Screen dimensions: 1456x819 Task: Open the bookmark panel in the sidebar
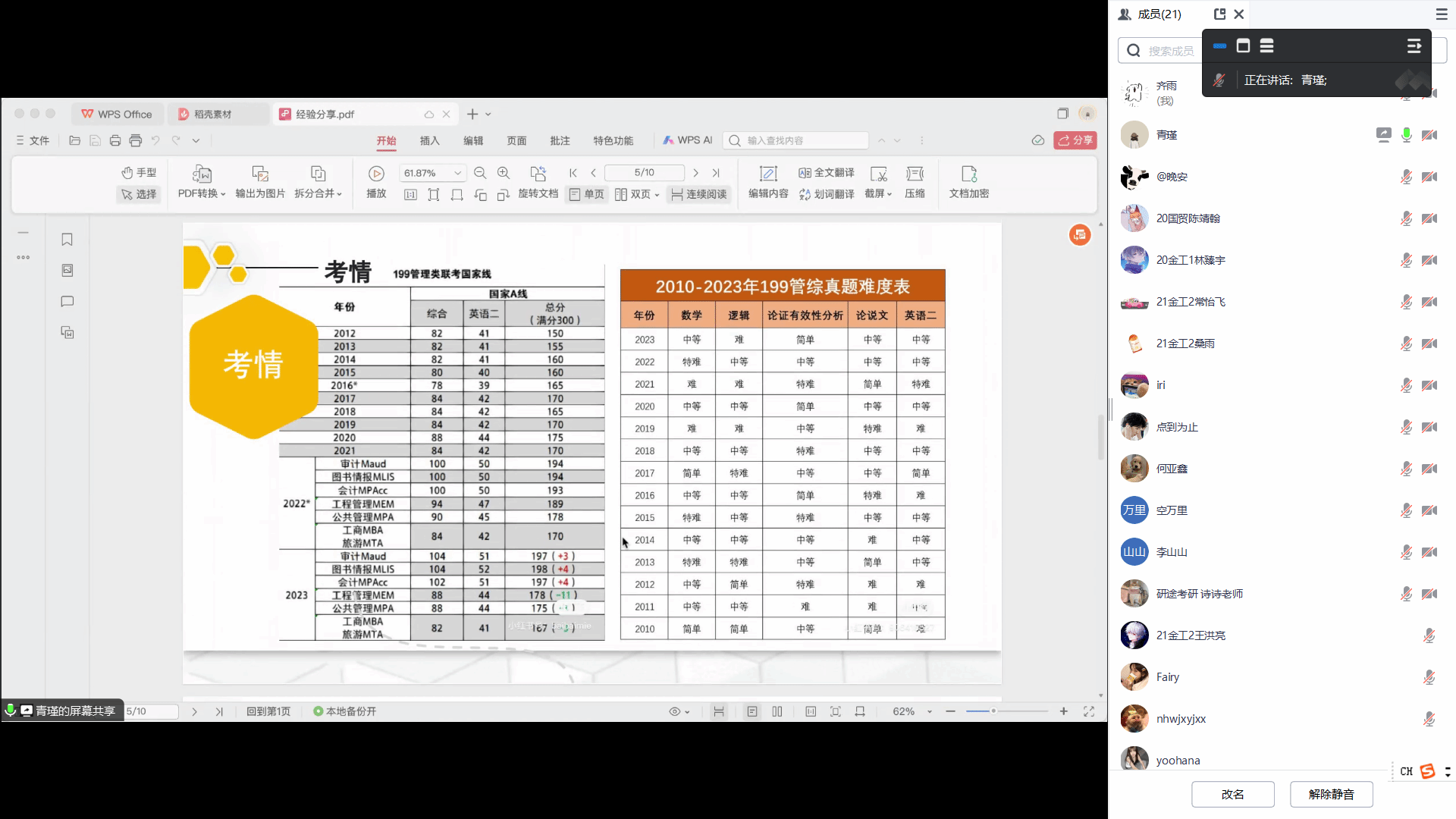[67, 240]
